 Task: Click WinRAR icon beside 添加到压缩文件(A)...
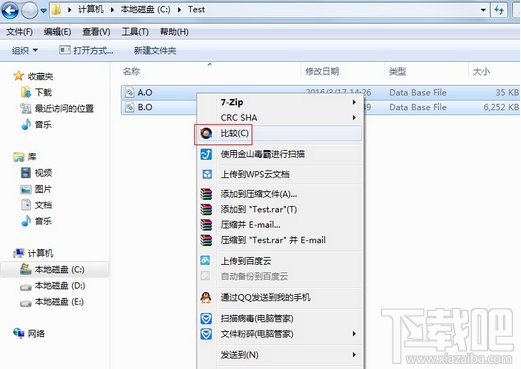tap(206, 194)
